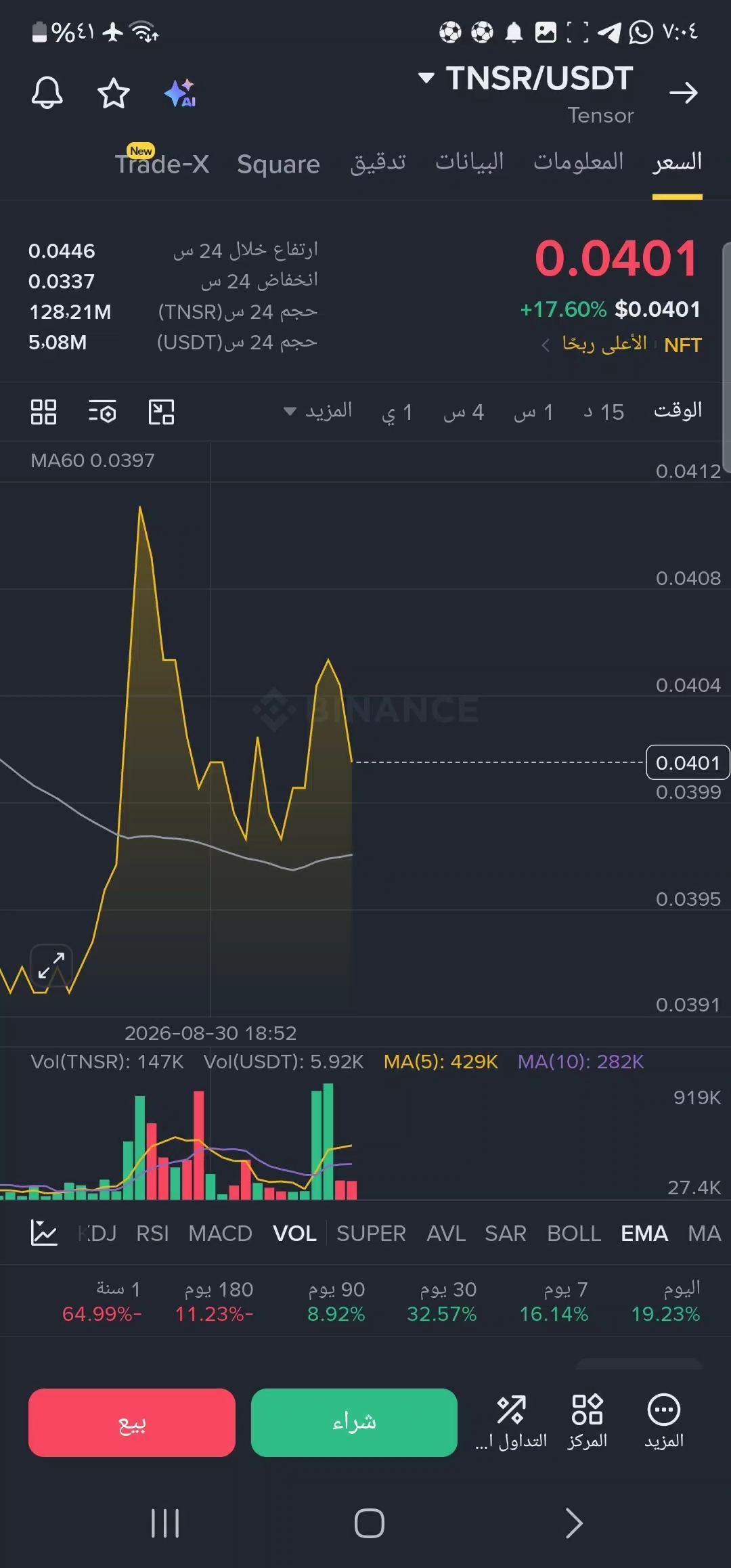Image resolution: width=731 pixels, height=1568 pixels.
Task: Open the WhatsApp notification status icon
Action: pyautogui.click(x=640, y=32)
